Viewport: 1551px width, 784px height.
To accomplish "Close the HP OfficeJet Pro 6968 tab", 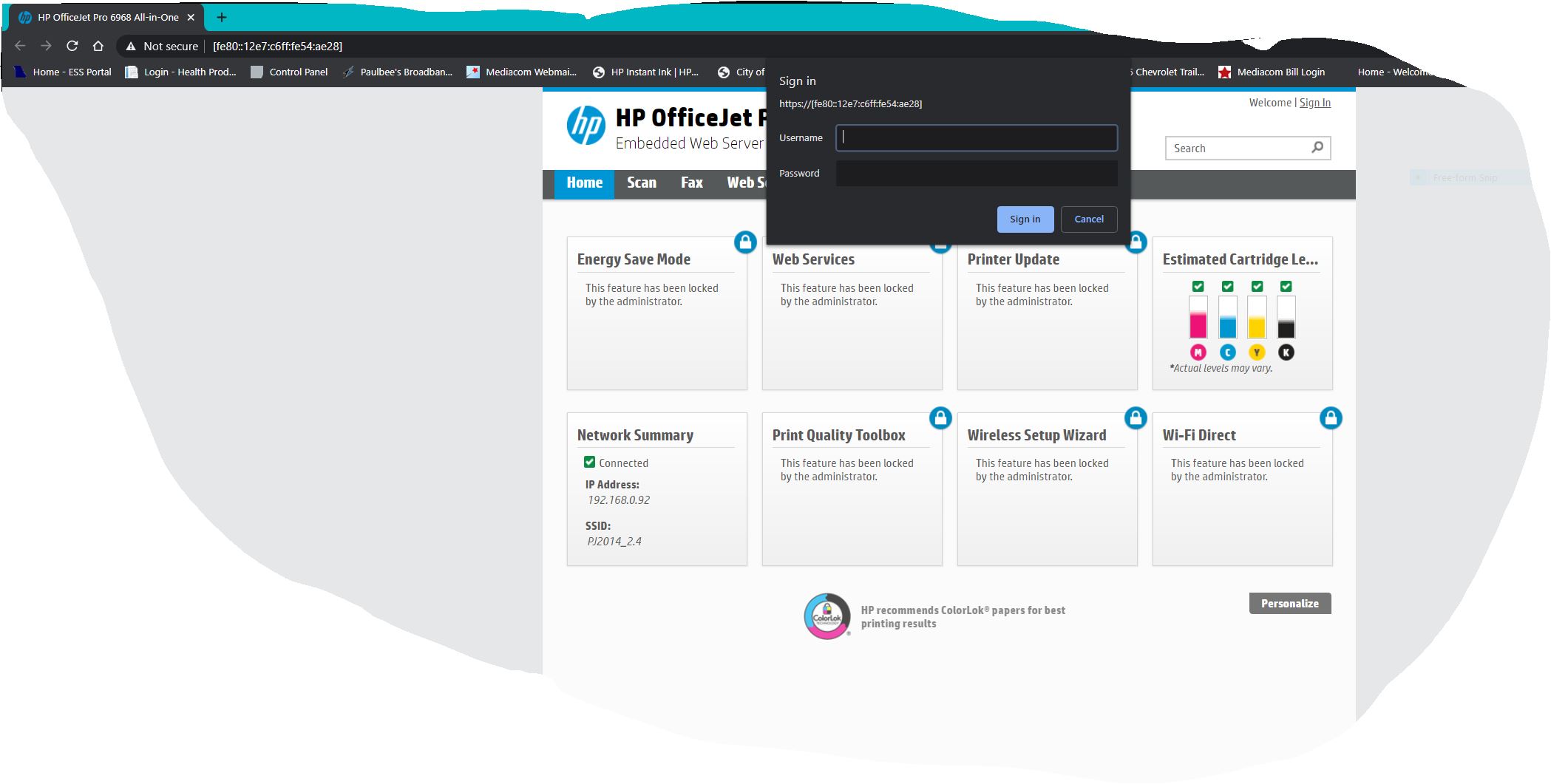I will coord(191,17).
